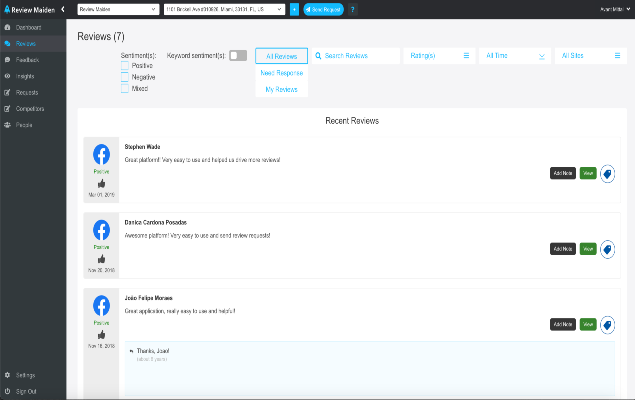Click the thumbs up icon on Stephen Wade's review
The image size is (635, 400).
[x=101, y=184]
